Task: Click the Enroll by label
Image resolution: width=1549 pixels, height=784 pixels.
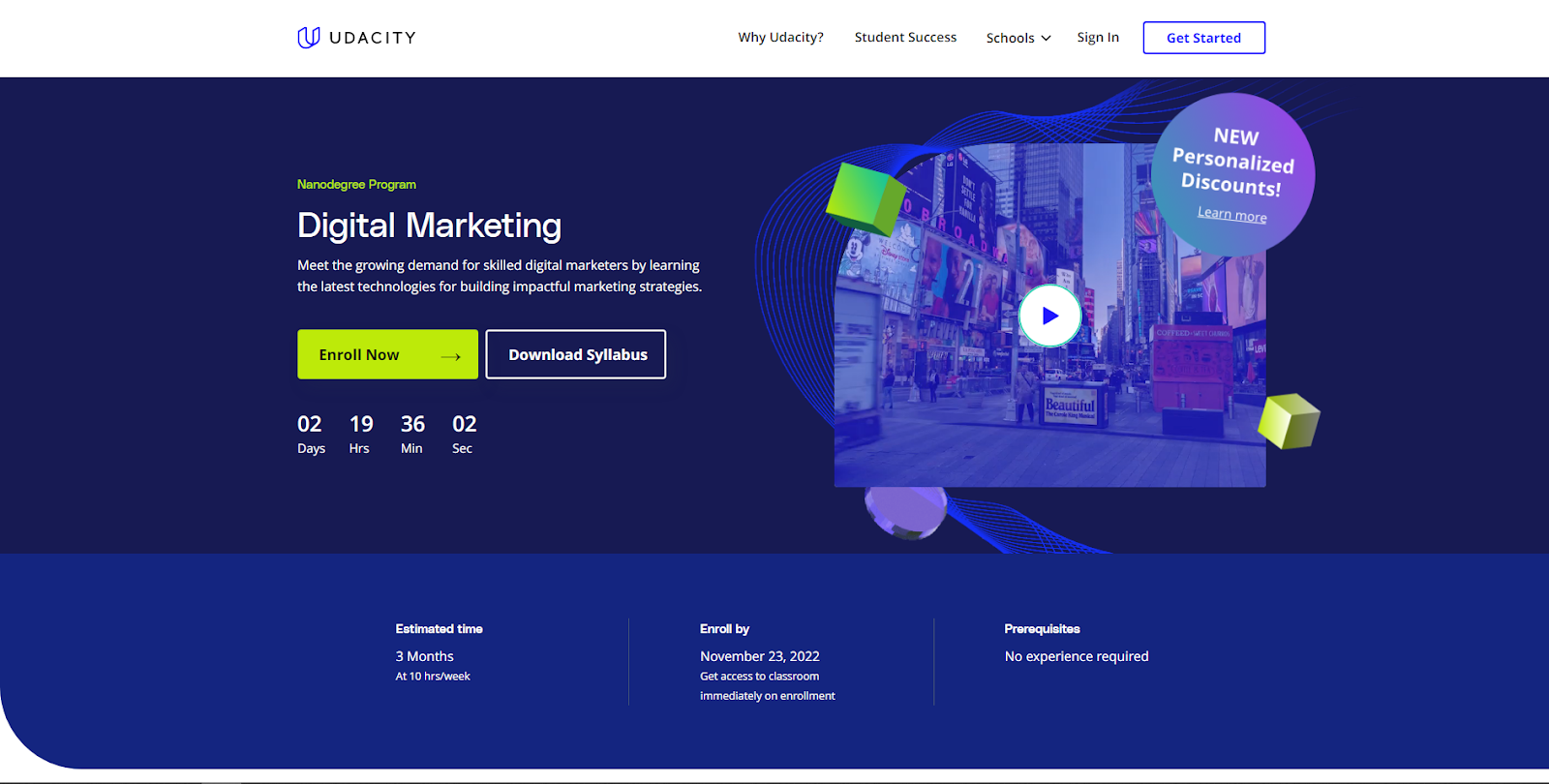Action: (x=724, y=629)
